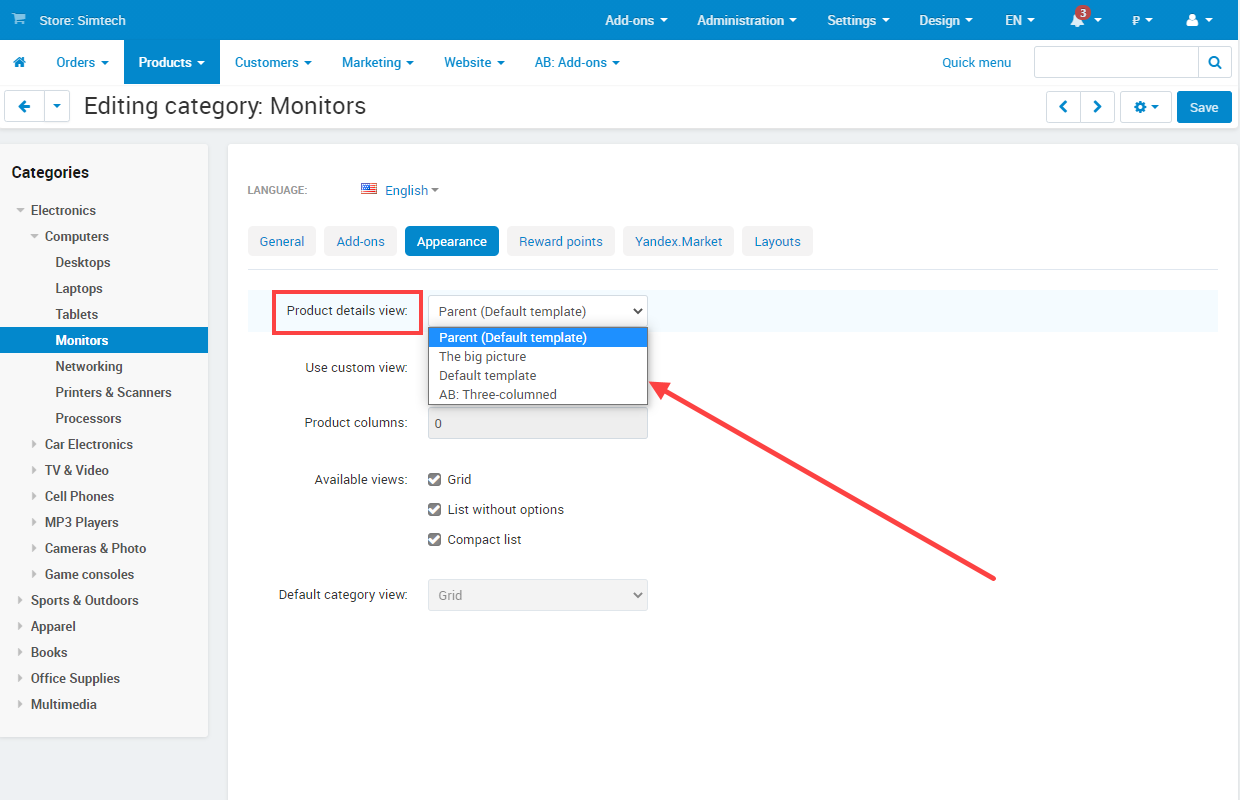The image size is (1240, 800).
Task: Click the search magnifier icon
Action: pyautogui.click(x=1214, y=62)
